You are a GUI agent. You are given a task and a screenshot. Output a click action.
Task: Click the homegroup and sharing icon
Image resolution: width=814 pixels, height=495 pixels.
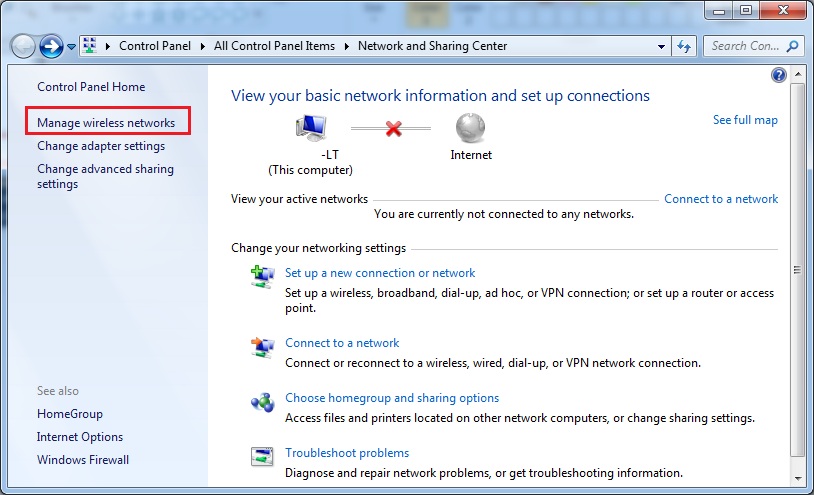[x=262, y=402]
